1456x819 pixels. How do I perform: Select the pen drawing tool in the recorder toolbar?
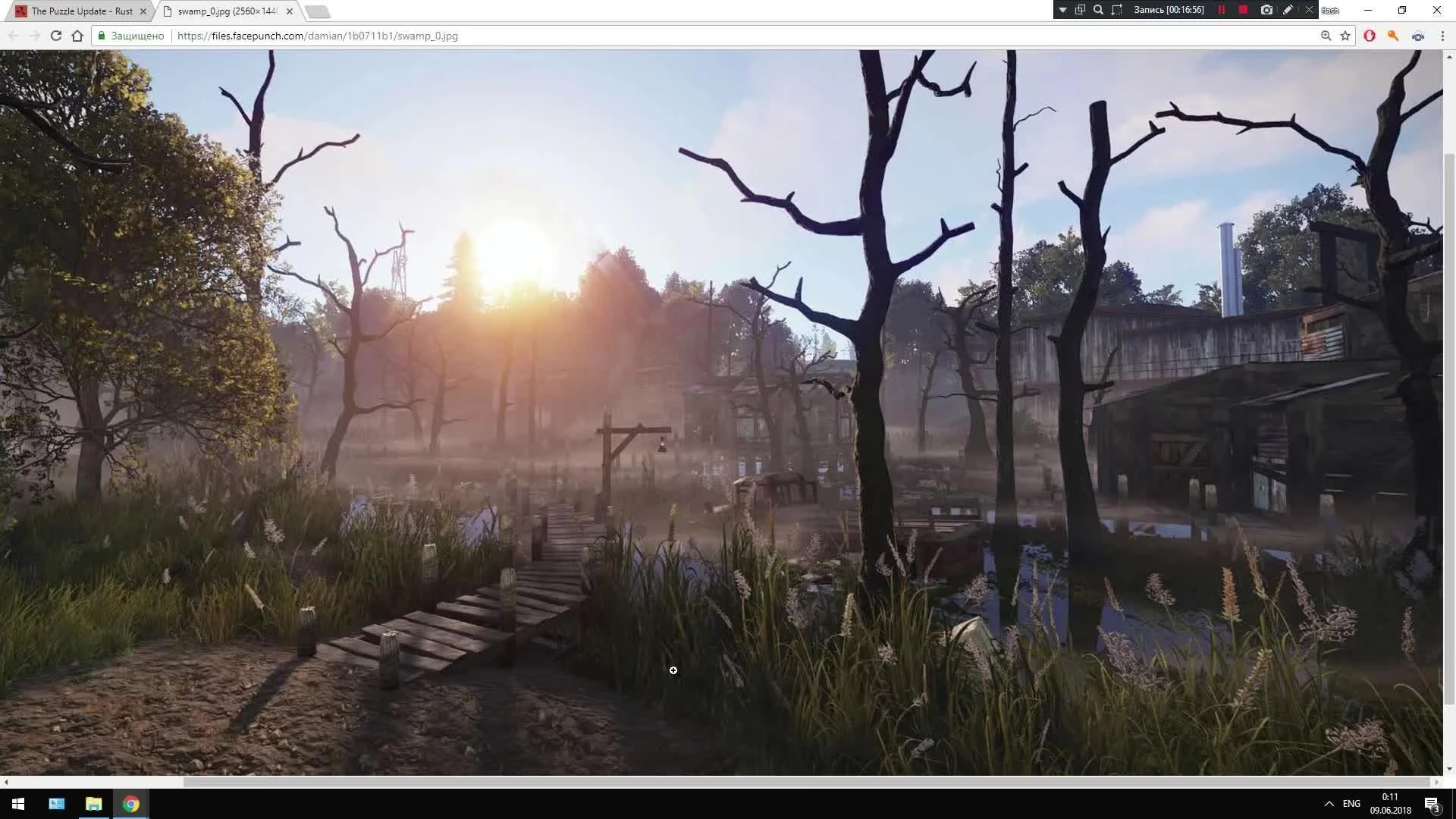pos(1288,9)
